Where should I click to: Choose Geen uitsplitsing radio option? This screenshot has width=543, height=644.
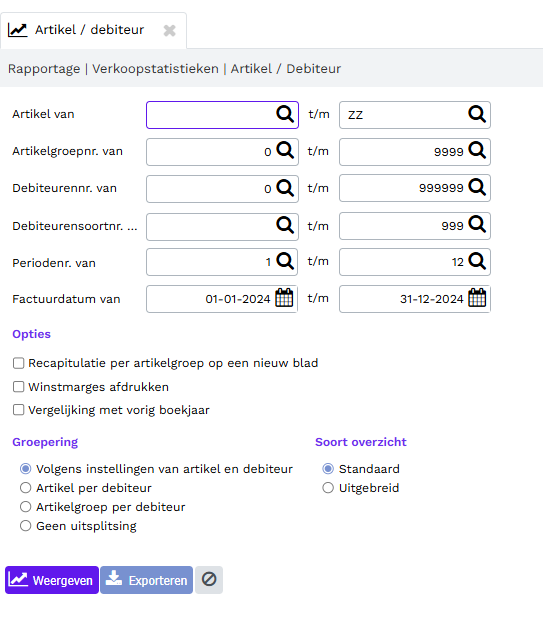[25, 526]
